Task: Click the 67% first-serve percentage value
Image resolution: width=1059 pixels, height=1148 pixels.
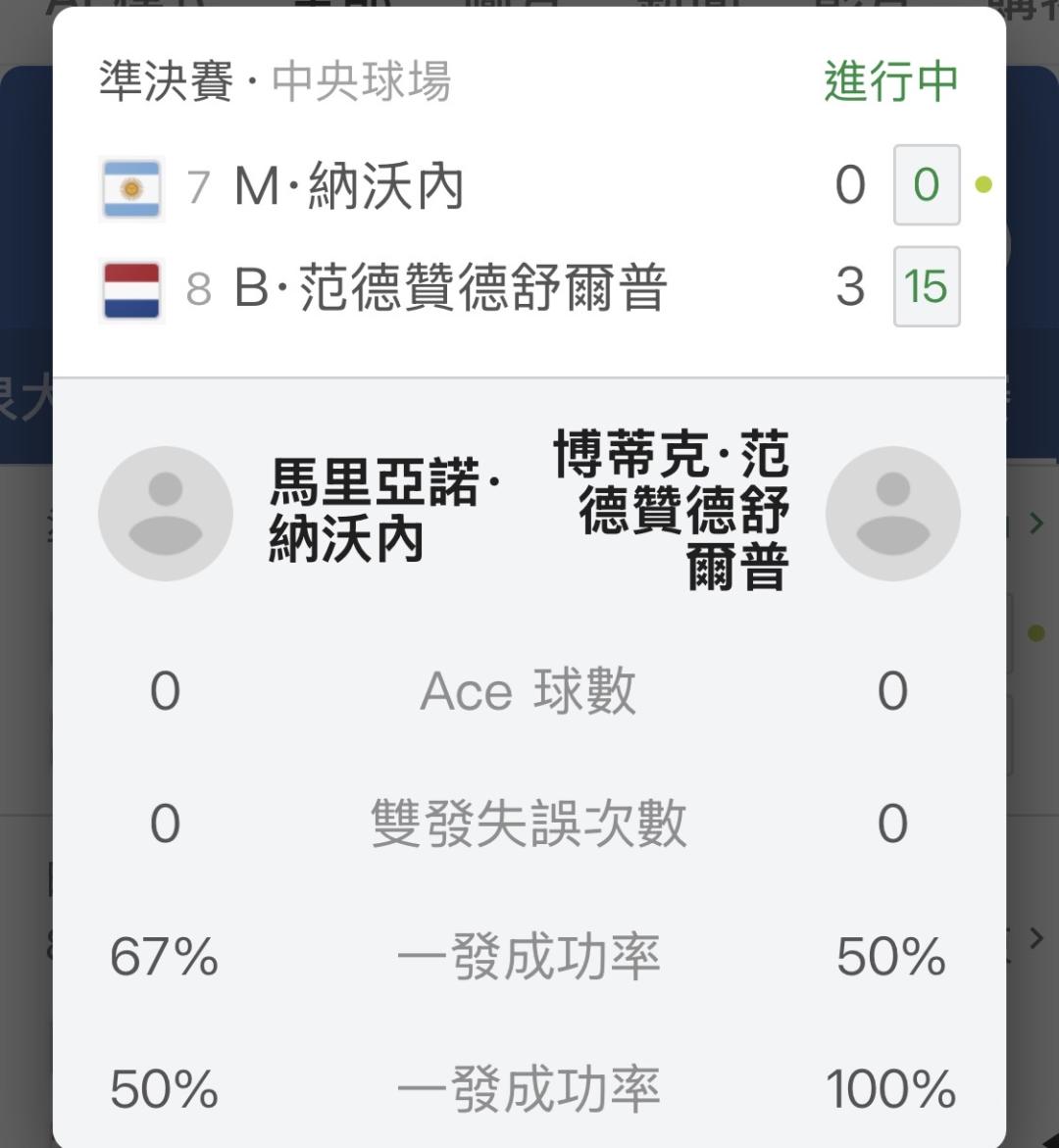Action: 165,957
